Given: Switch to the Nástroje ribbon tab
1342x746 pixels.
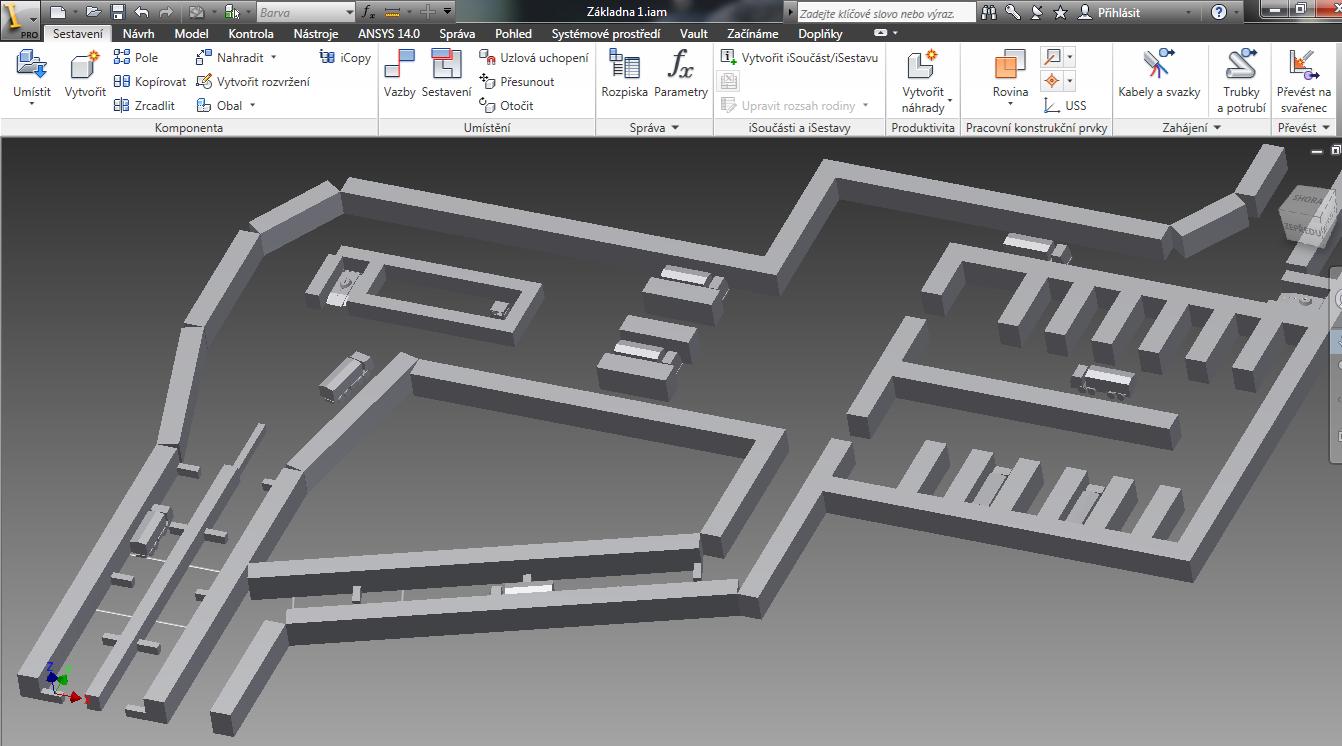Looking at the screenshot, I should (x=316, y=34).
